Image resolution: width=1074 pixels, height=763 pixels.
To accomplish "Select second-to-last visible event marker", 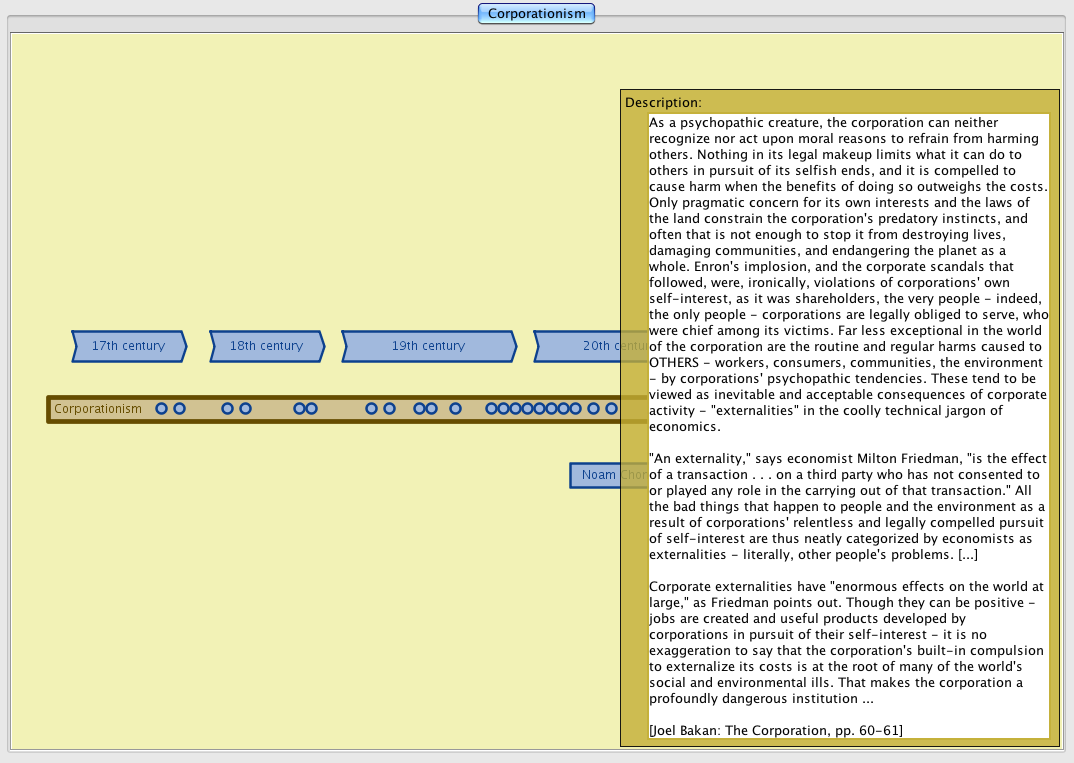I will pos(593,409).
